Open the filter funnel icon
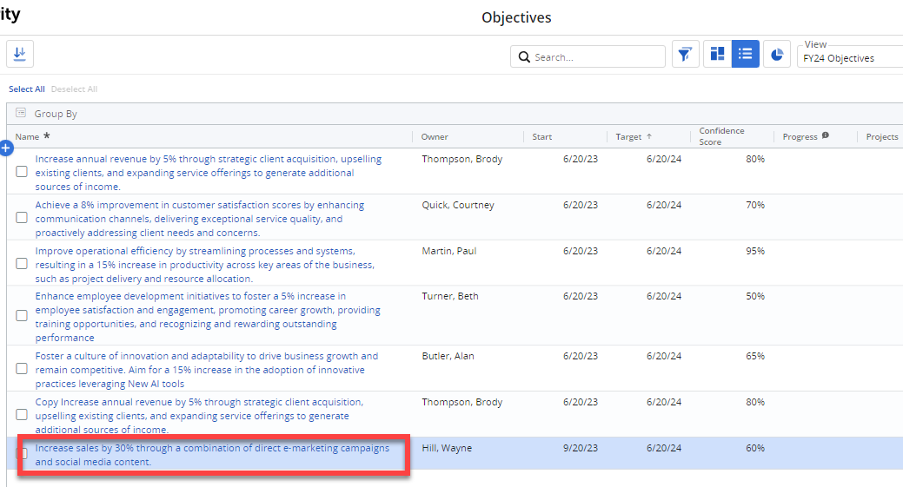The height and width of the screenshot is (488, 904). (x=685, y=54)
